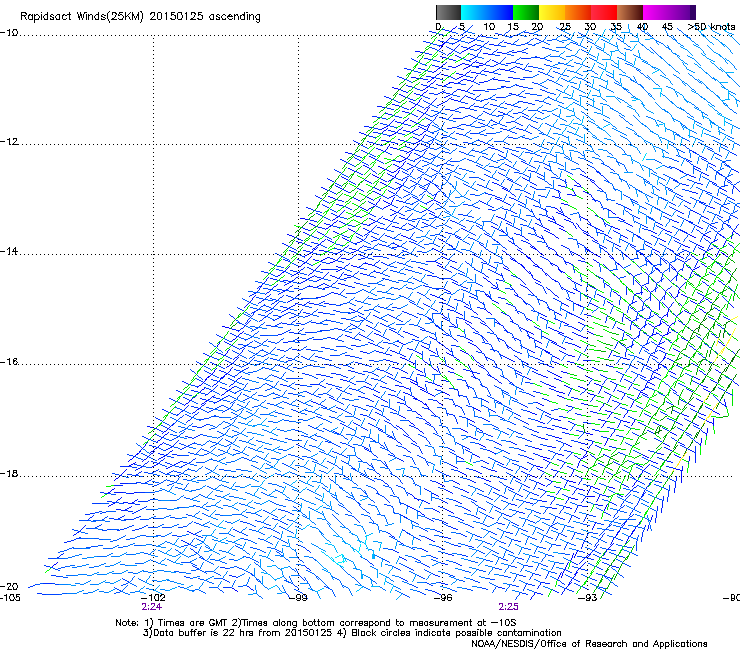Click the '-93' longitude axis label
Viewport: 740px width, 650px height.
point(588,598)
